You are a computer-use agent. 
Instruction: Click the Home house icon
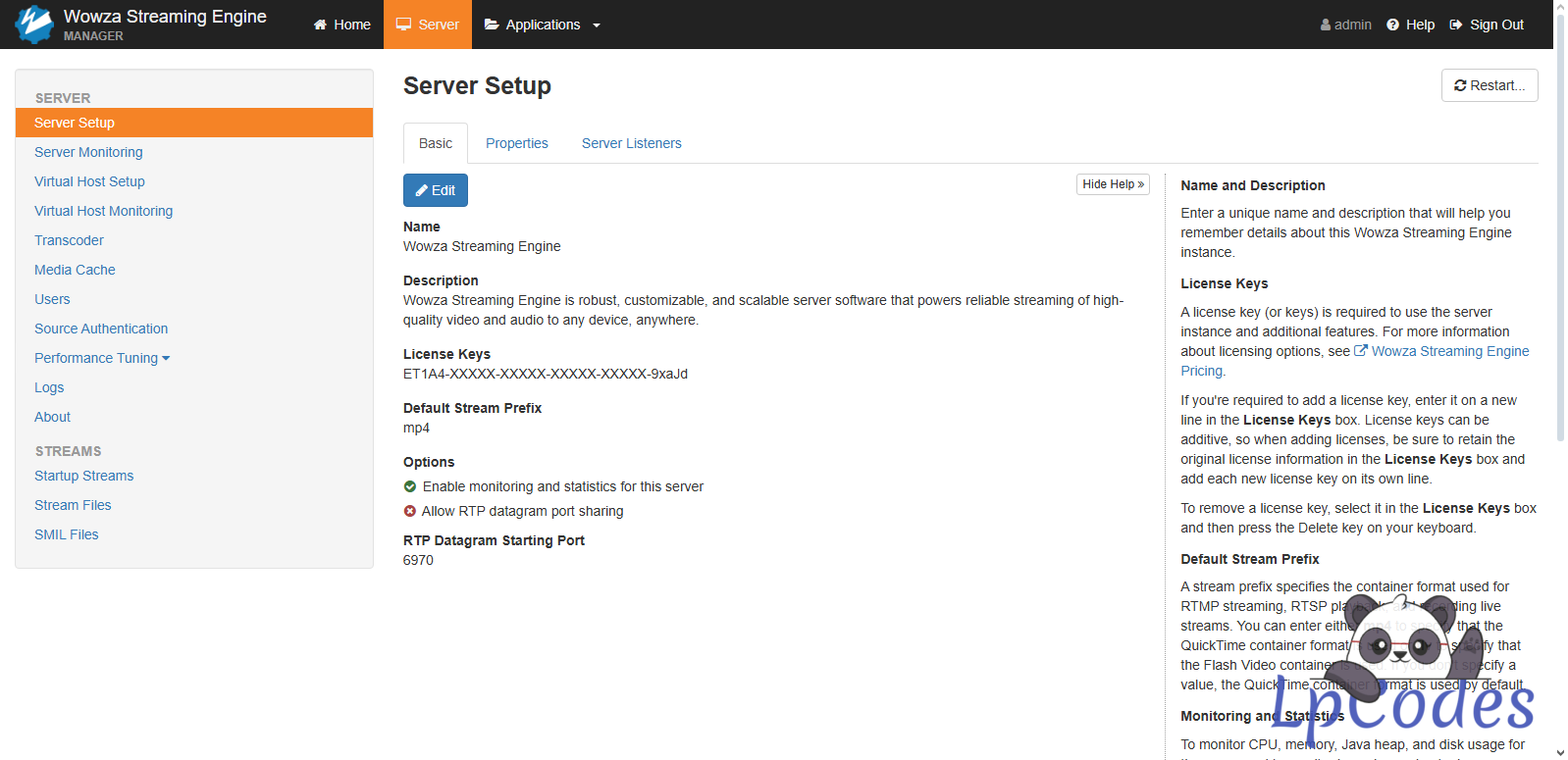pyautogui.click(x=320, y=25)
